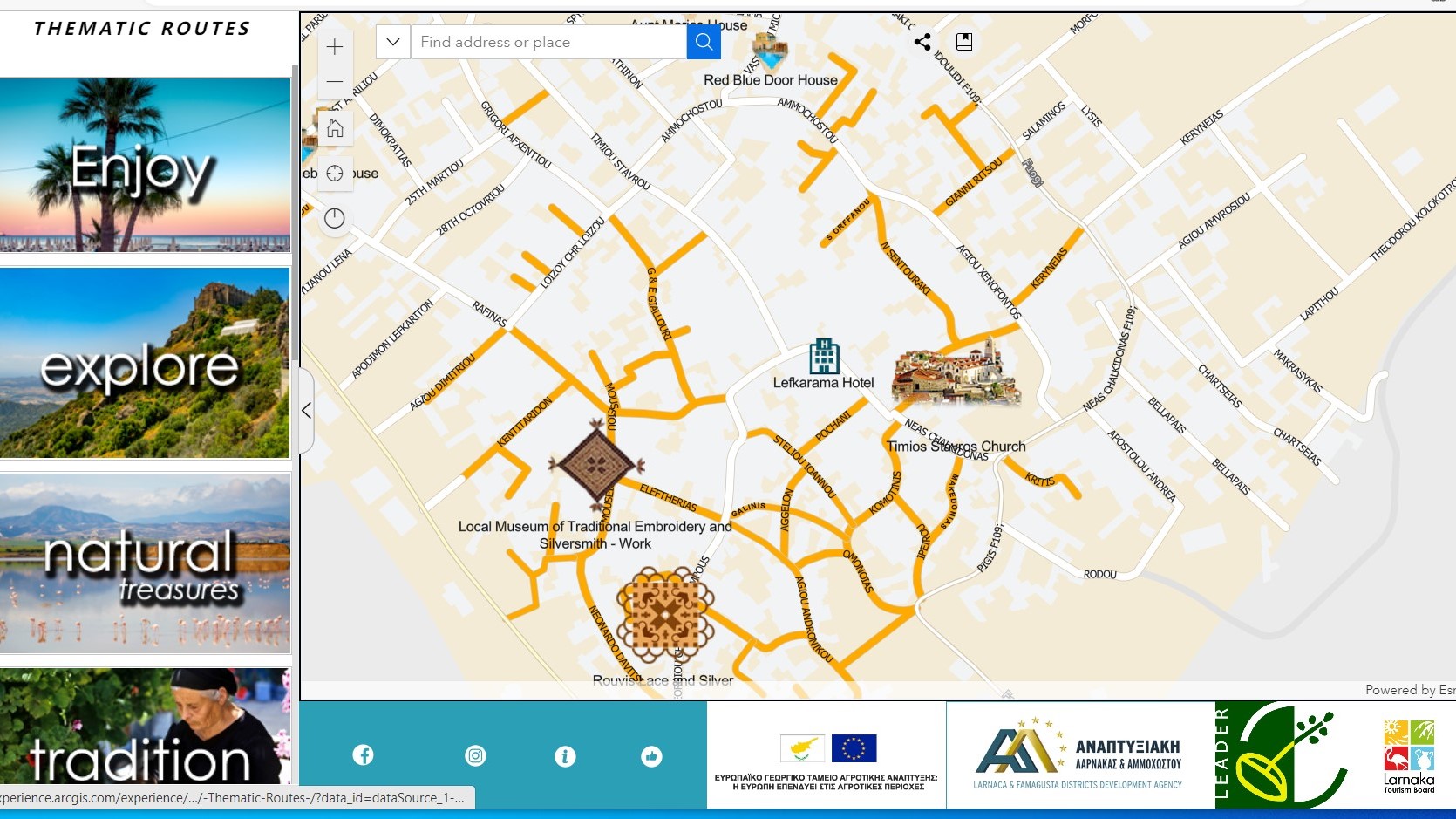The height and width of the screenshot is (819, 1456).
Task: Share the map via the share icon
Action: pyautogui.click(x=922, y=41)
